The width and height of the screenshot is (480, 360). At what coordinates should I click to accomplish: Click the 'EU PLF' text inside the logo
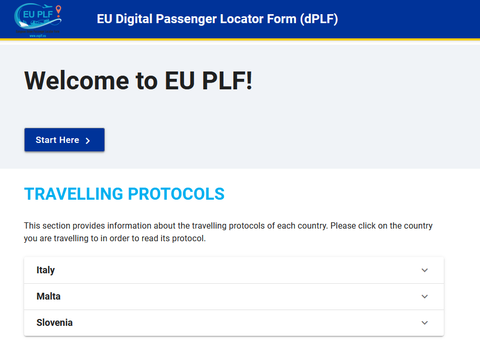coord(38,14)
